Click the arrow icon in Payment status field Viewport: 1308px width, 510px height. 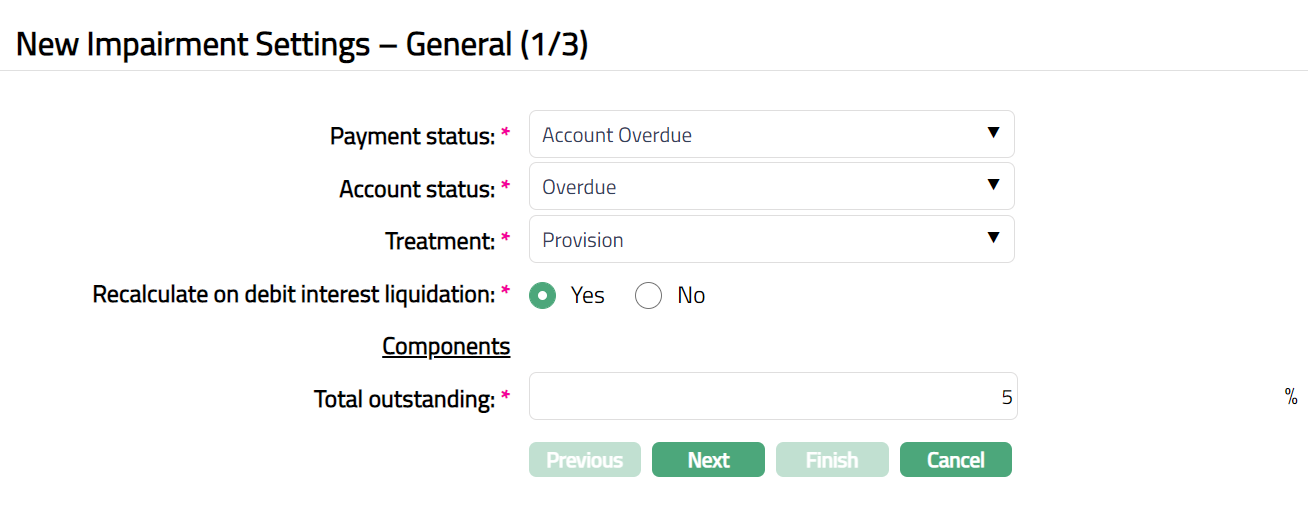[x=993, y=133]
